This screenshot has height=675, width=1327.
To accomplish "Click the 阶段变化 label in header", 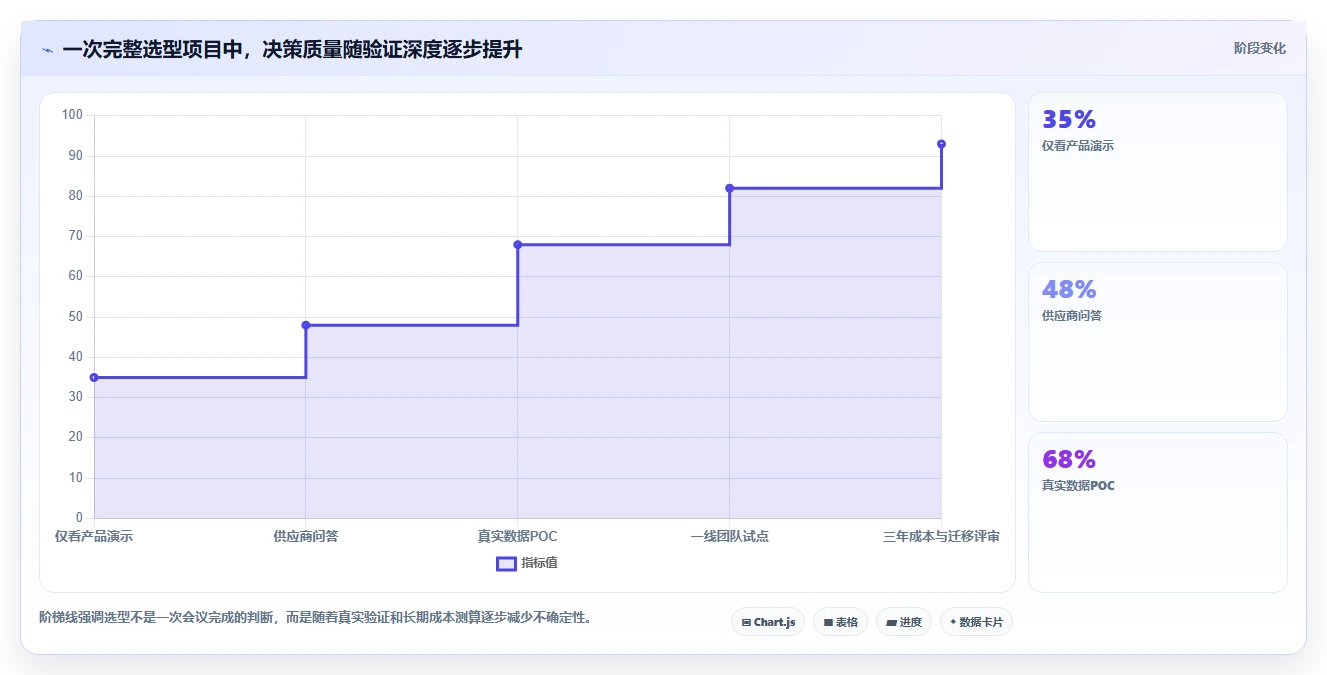I will [1260, 48].
